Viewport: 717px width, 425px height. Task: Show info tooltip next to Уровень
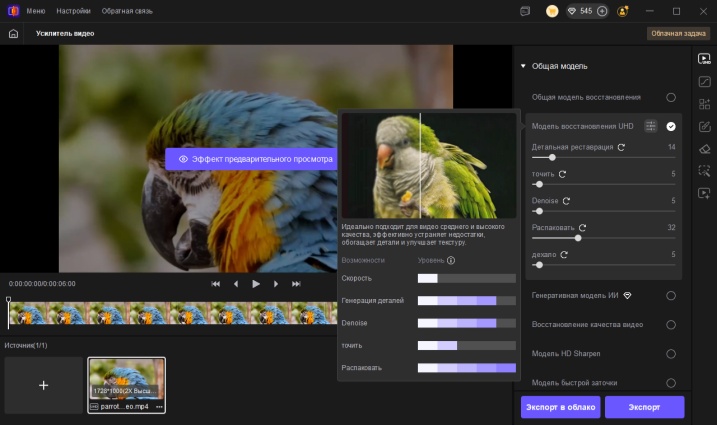(x=451, y=260)
